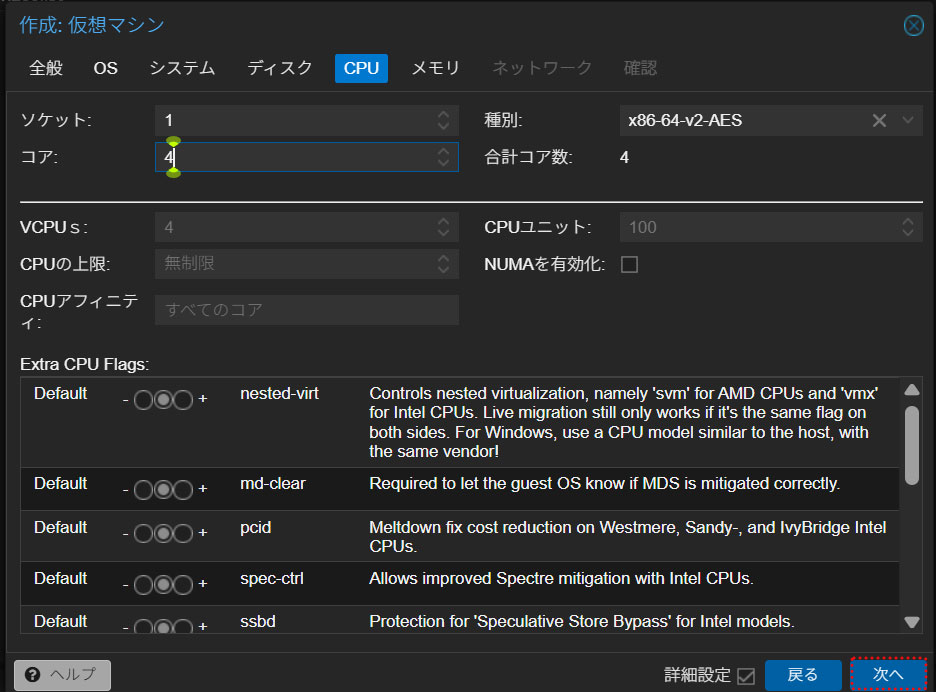
Task: Click scrollbar down arrow in CPU flags list
Action: [911, 621]
